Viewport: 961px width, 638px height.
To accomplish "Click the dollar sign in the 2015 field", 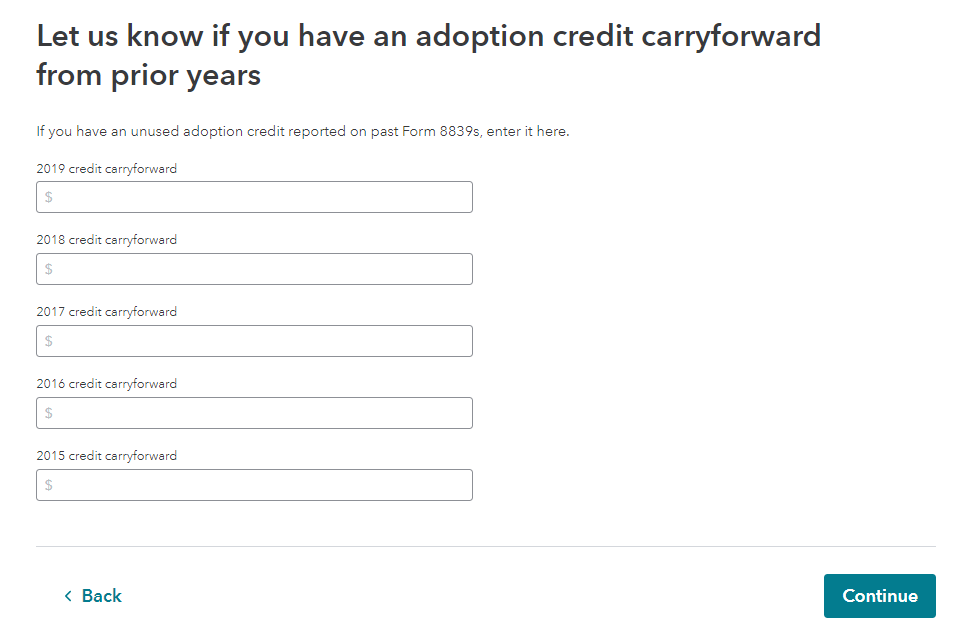I will pyautogui.click(x=49, y=484).
